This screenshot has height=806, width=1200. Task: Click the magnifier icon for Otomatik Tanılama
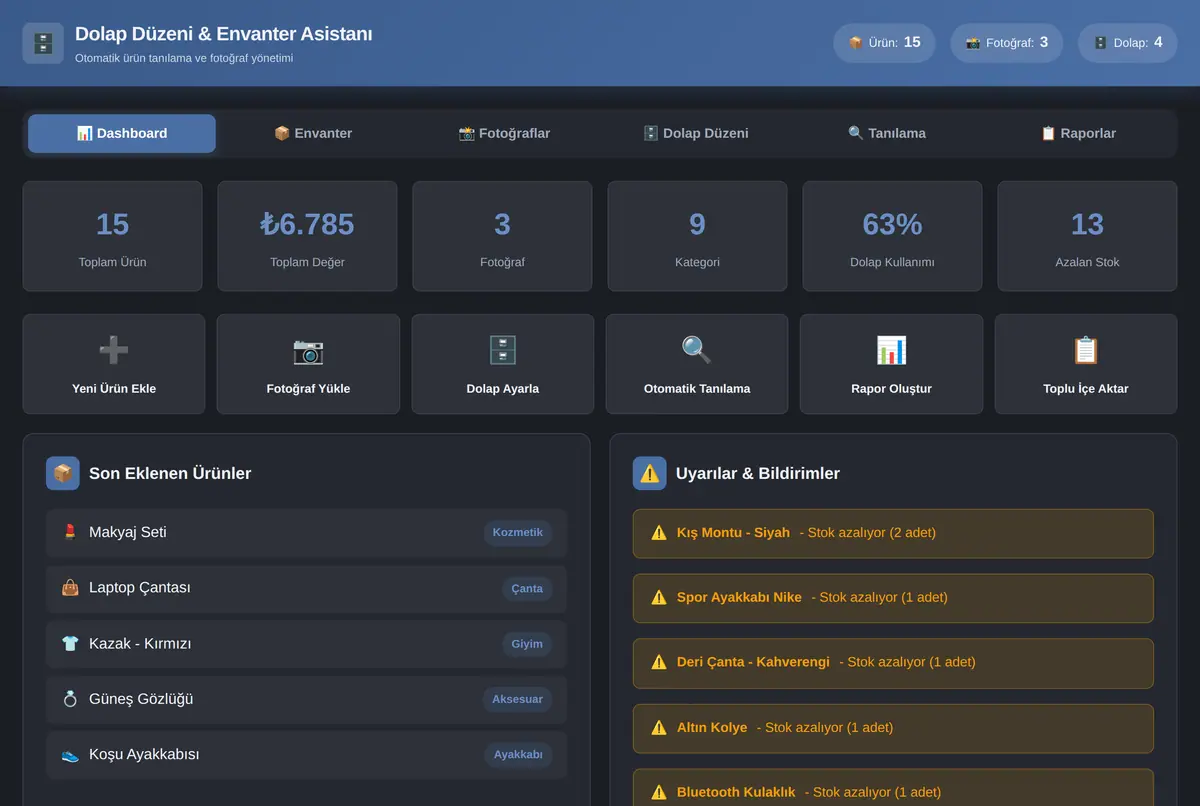tap(697, 350)
